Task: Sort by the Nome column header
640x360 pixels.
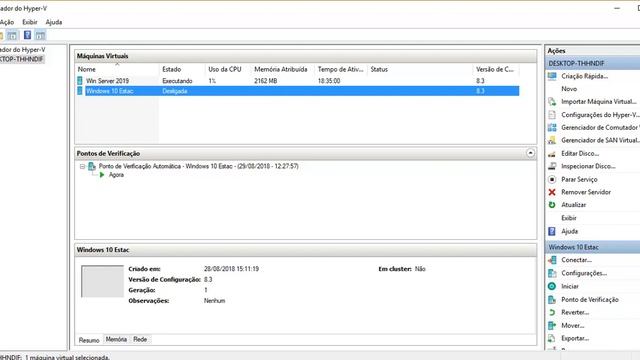Action: point(117,69)
